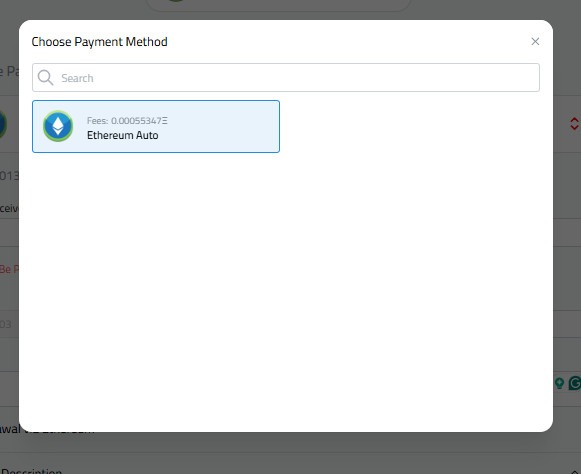Click the Choose Payment Method title

point(99,42)
